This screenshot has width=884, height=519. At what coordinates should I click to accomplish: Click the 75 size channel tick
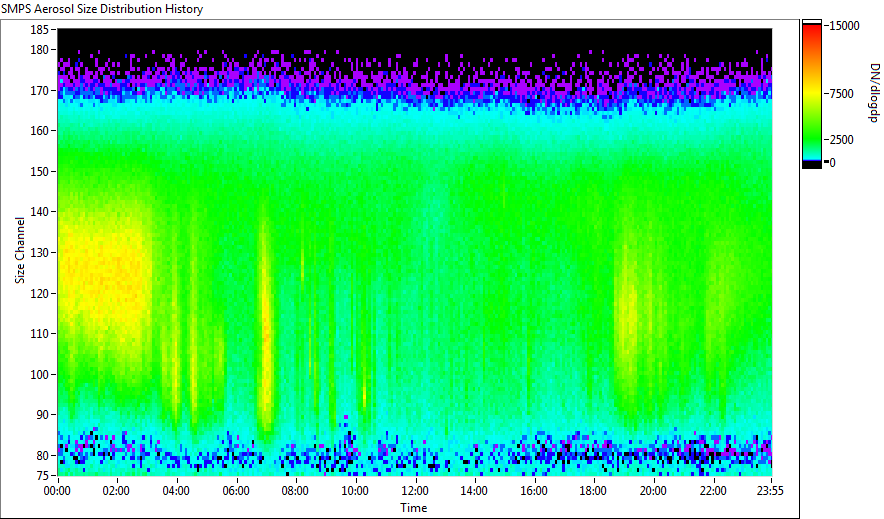tap(42, 476)
